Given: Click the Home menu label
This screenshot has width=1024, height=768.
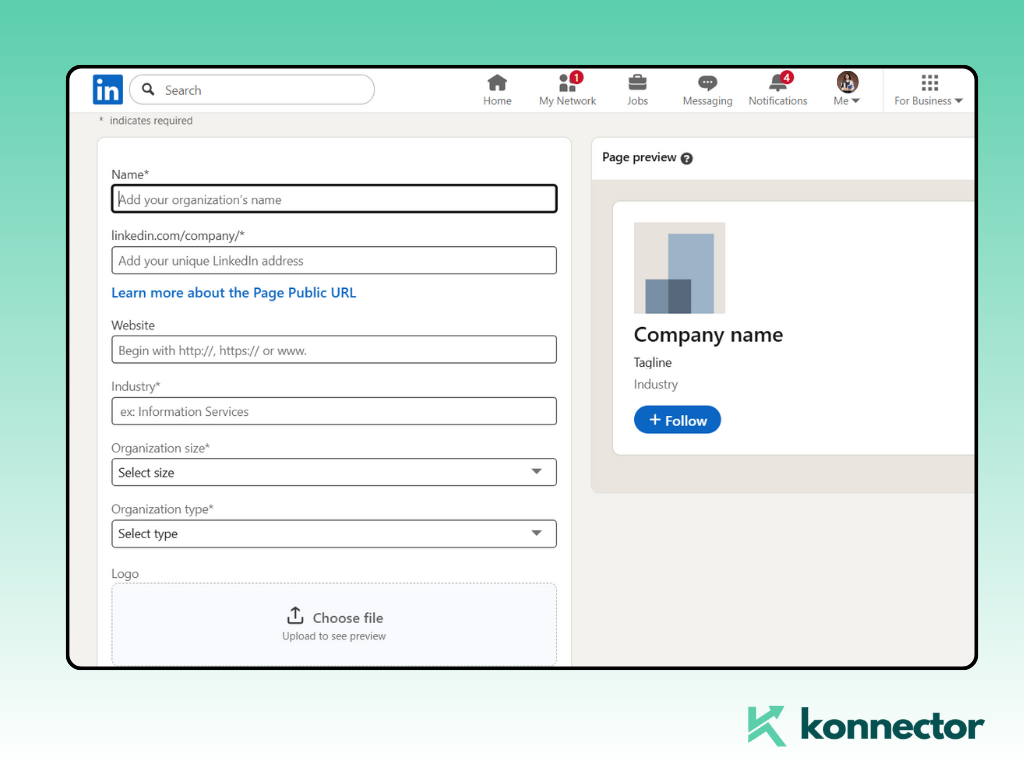Looking at the screenshot, I should coord(497,101).
